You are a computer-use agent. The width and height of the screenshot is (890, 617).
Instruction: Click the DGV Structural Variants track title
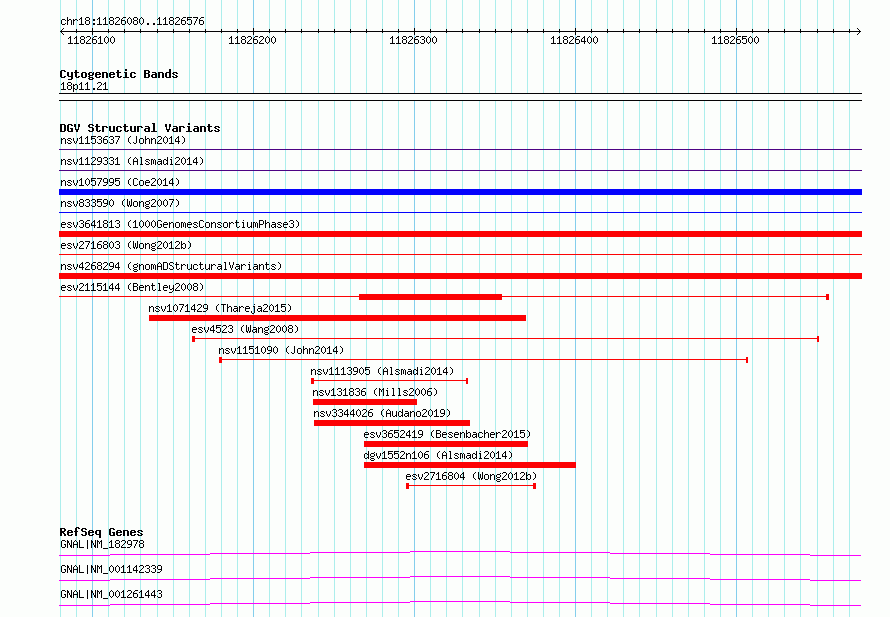pos(140,128)
